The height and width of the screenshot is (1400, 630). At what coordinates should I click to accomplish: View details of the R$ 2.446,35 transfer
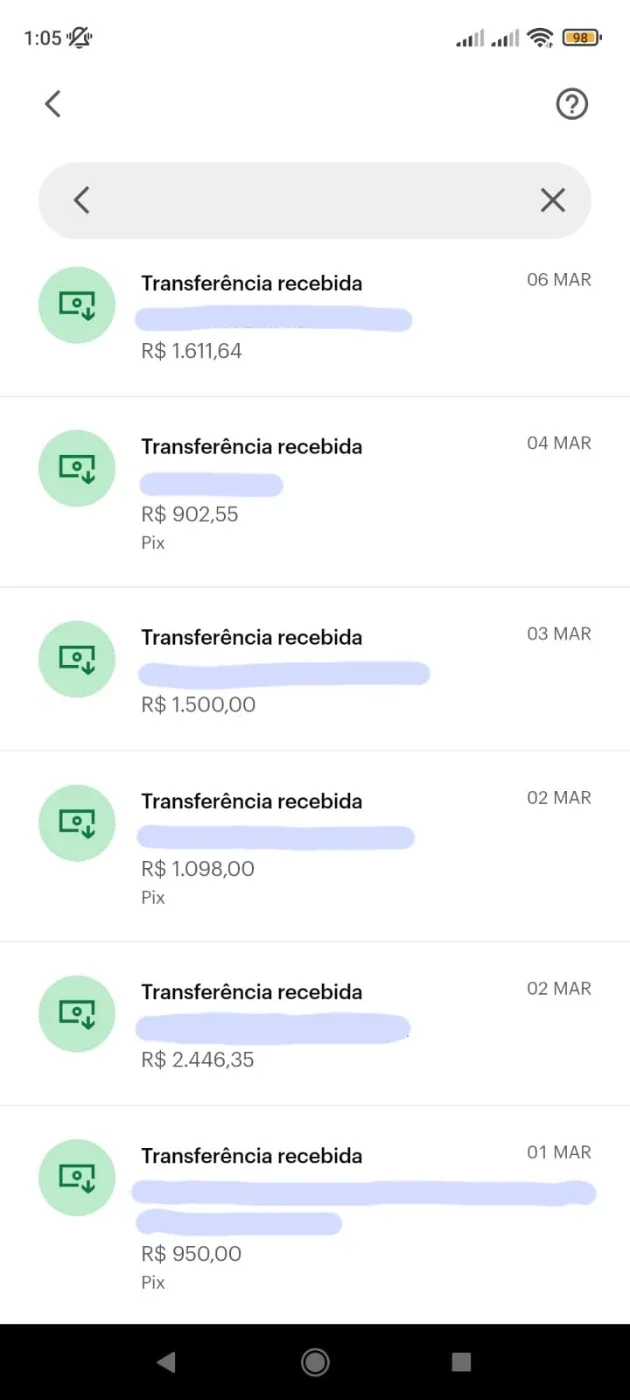coord(315,1023)
